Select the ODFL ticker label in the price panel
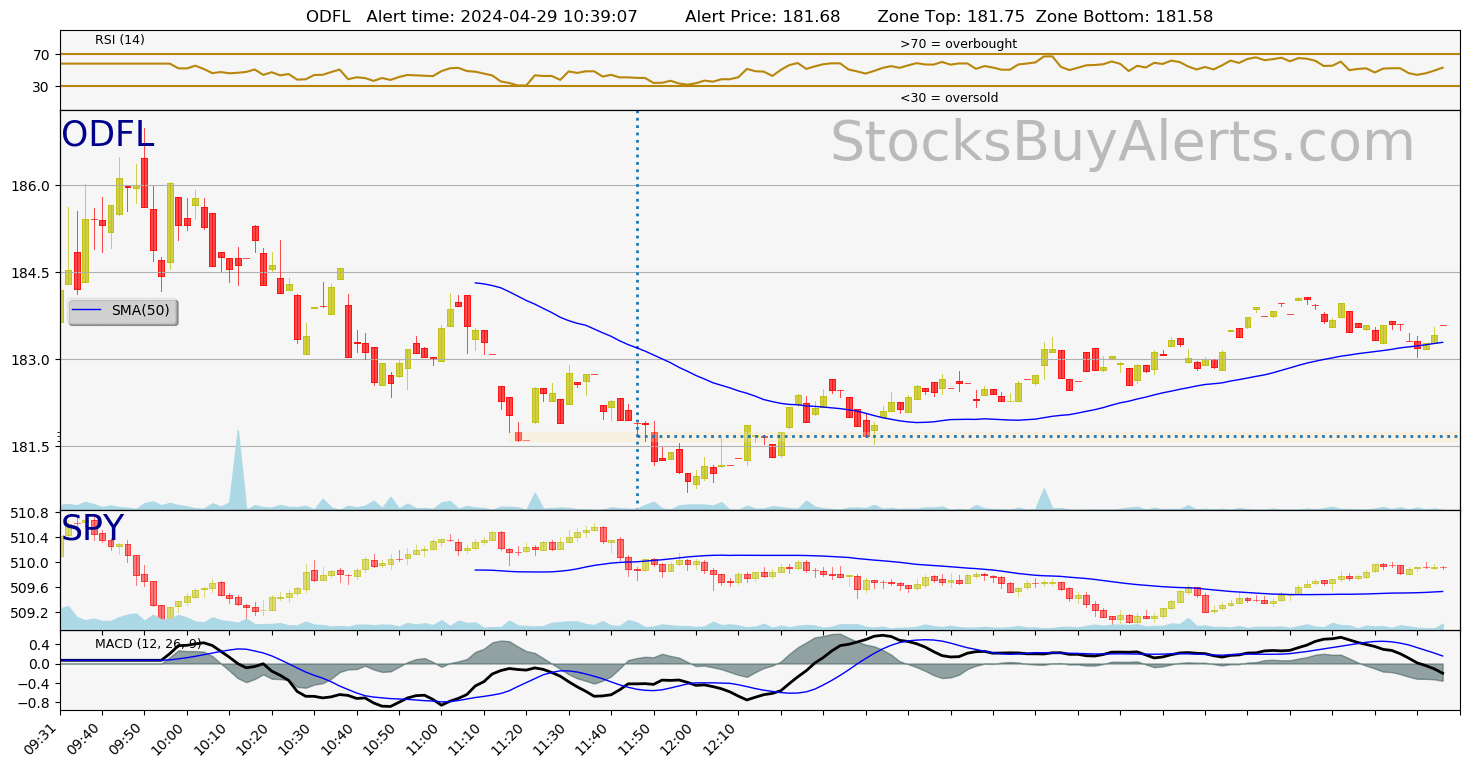The height and width of the screenshot is (768, 1474). [x=107, y=135]
